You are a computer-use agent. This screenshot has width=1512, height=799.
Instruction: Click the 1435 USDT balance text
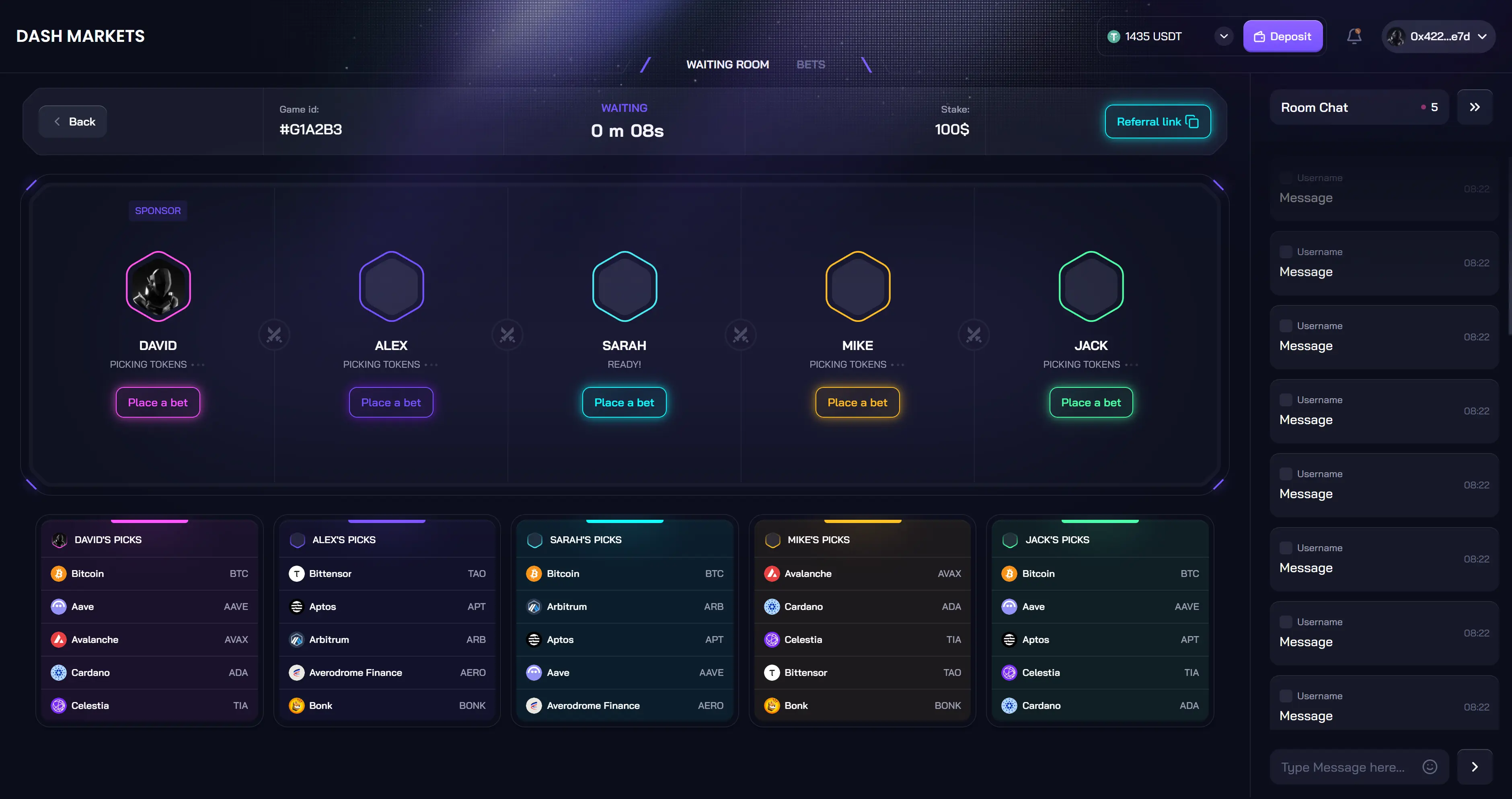click(x=1153, y=36)
